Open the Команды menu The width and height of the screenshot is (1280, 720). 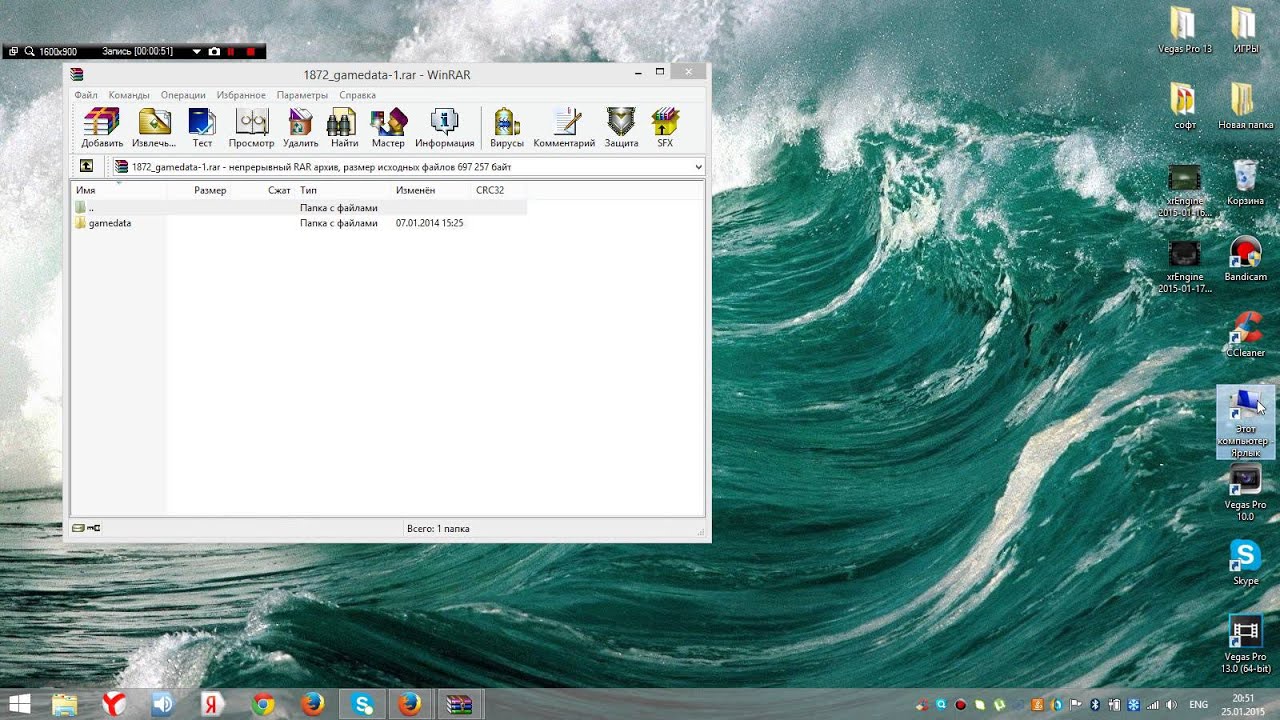coord(129,95)
